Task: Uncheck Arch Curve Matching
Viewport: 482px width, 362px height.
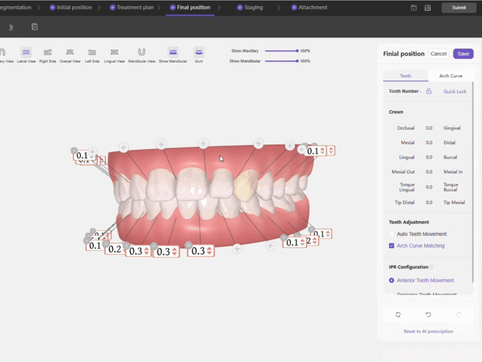Action: pyautogui.click(x=392, y=246)
